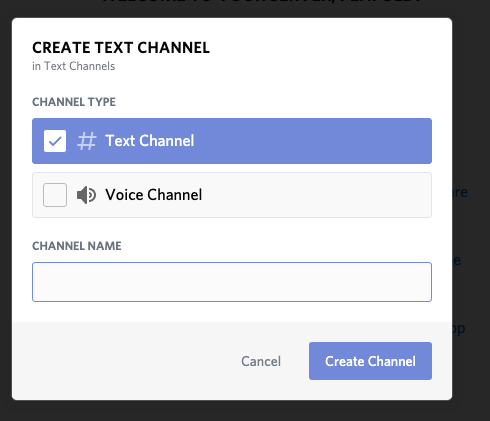Check the Text Channel checkbox
490x421 pixels.
(x=55, y=141)
